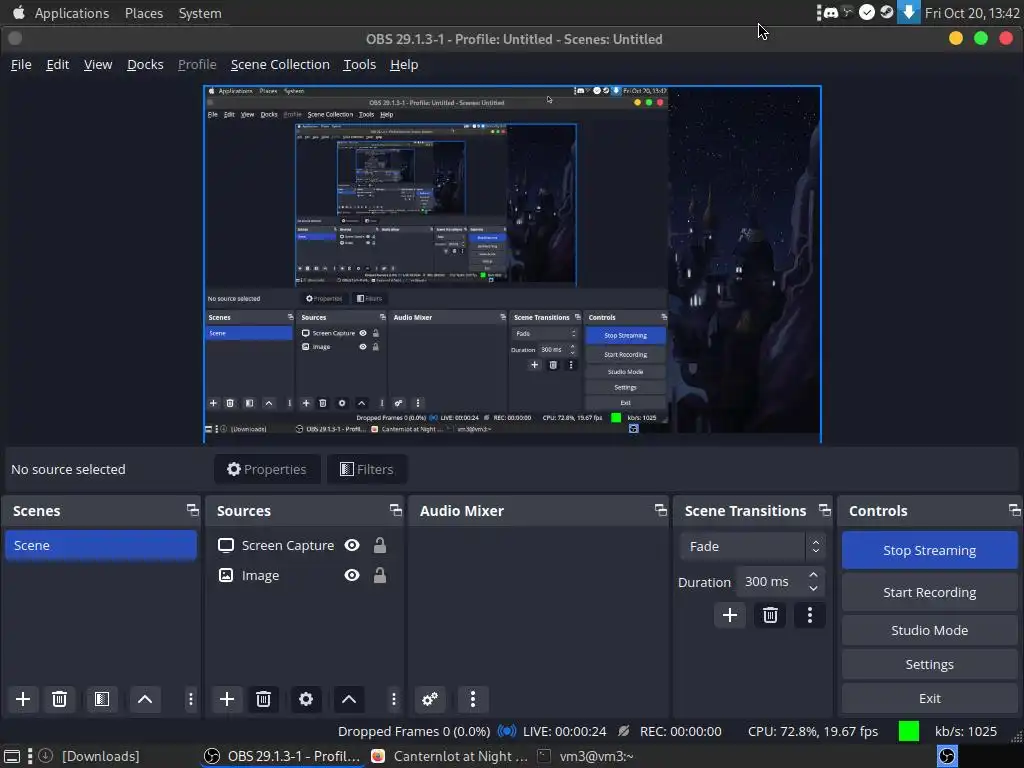Open the Steam tray icon
The height and width of the screenshot is (768, 1024).
886,12
